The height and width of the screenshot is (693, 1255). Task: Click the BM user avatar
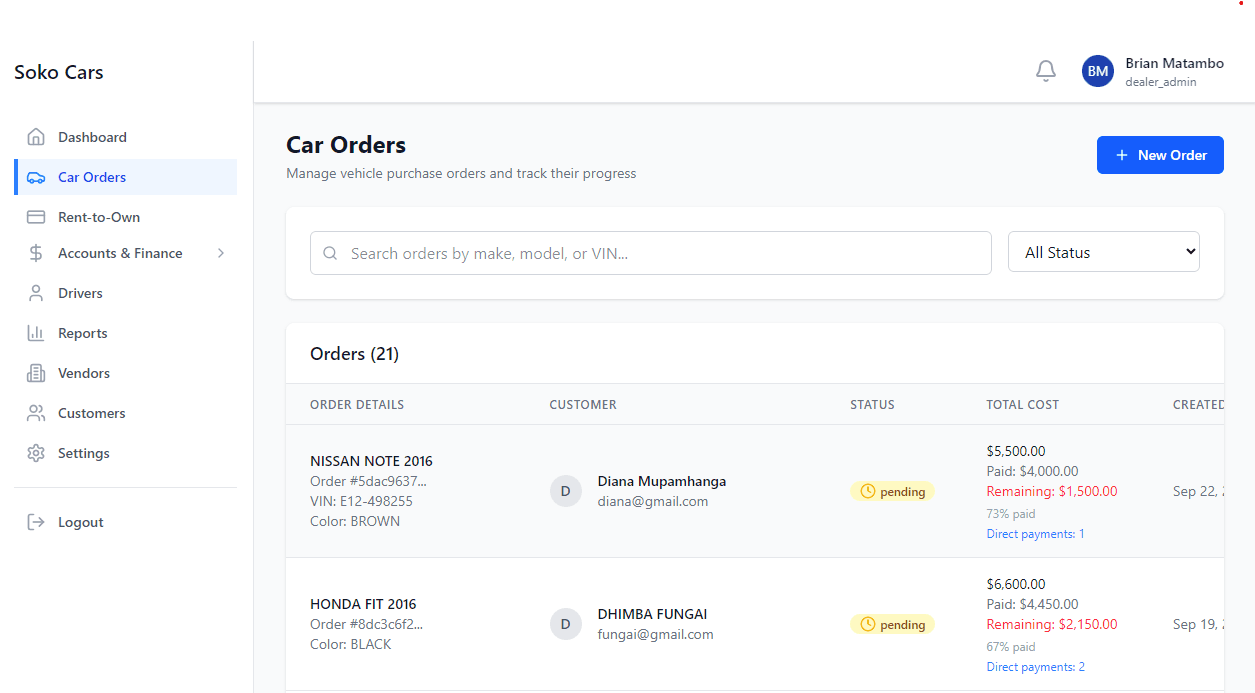pyautogui.click(x=1098, y=71)
